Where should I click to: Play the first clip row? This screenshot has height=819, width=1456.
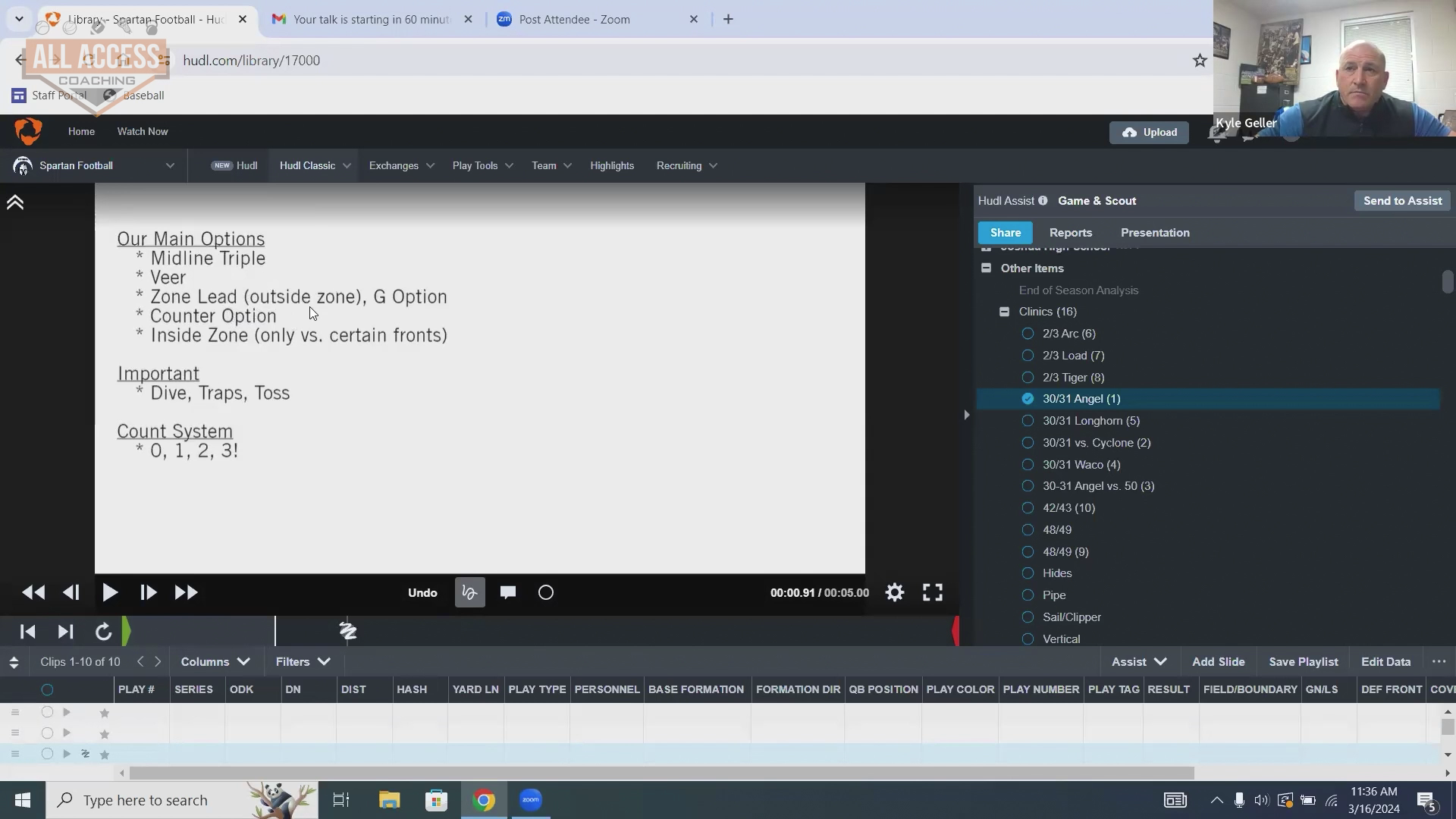pos(67,712)
